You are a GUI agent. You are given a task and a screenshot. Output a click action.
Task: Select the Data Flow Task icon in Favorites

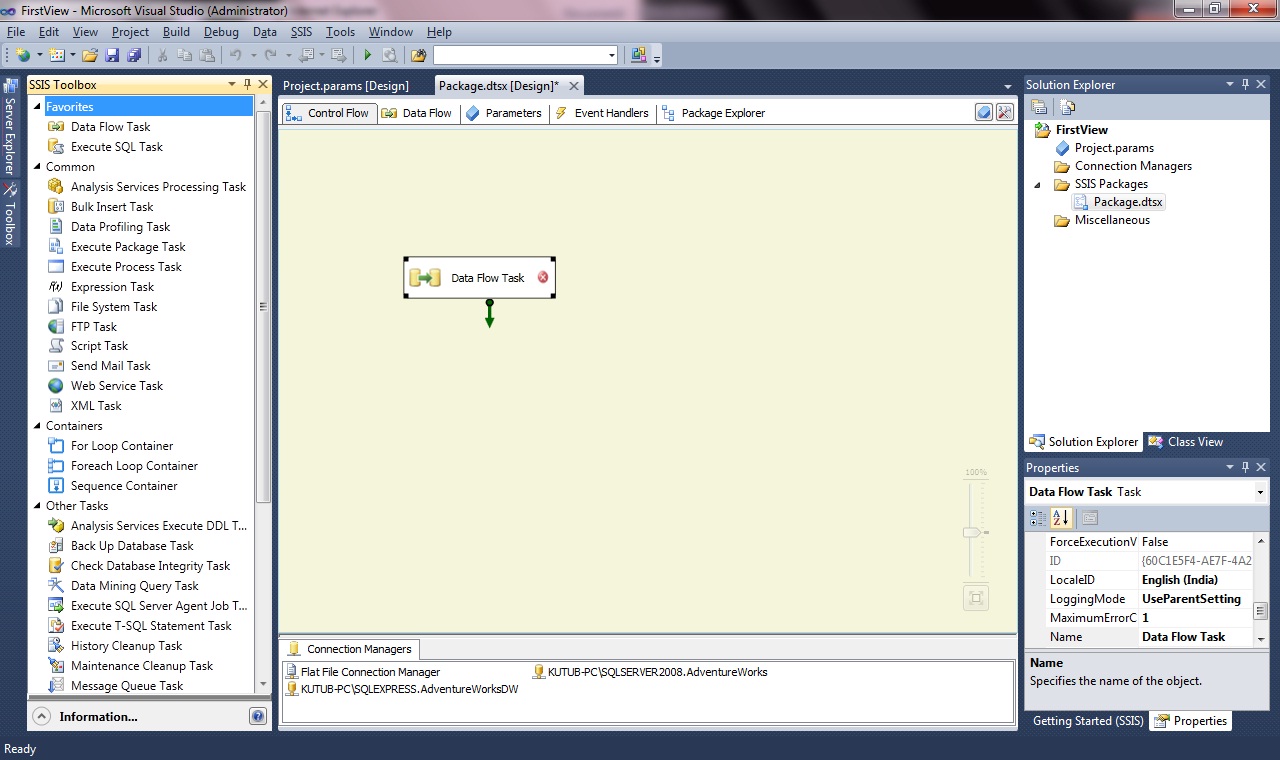[56, 127]
